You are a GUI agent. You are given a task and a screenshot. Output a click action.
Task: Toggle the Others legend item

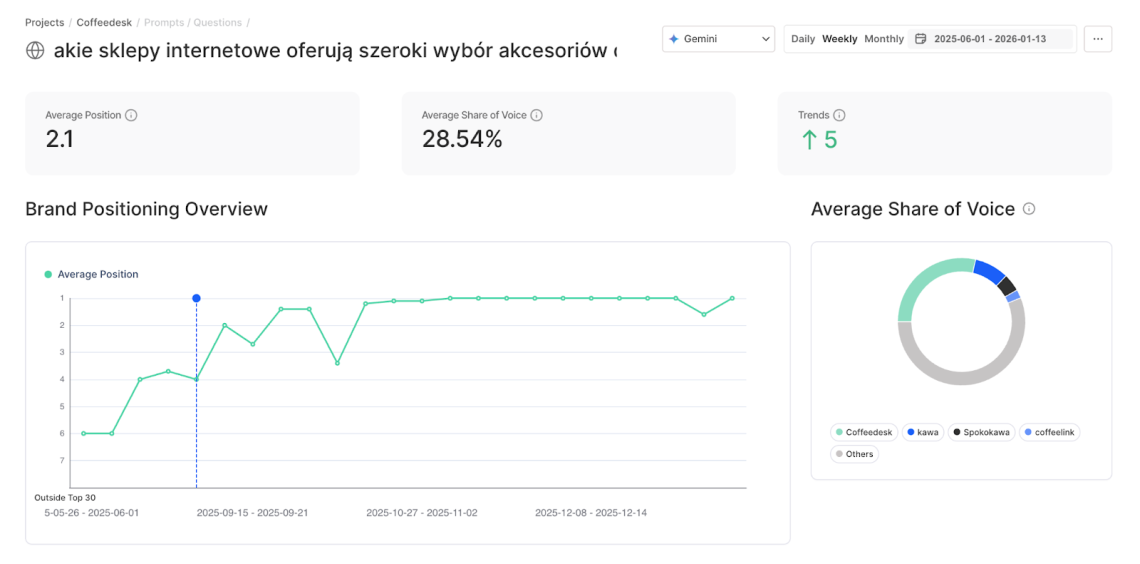click(853, 454)
